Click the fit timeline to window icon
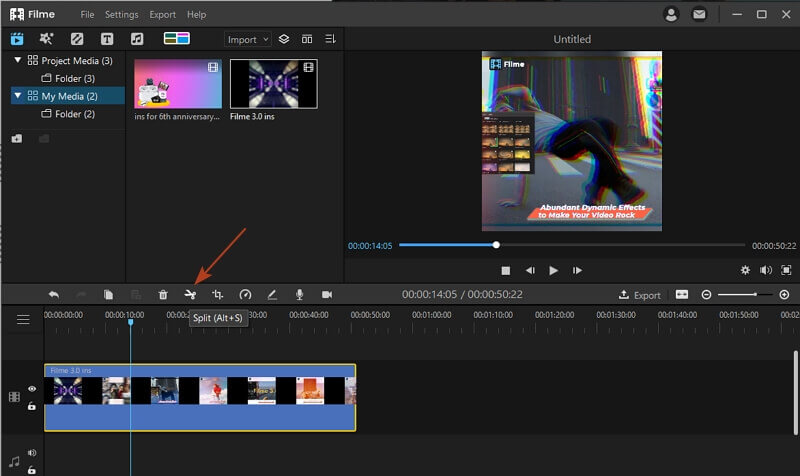 pos(682,294)
